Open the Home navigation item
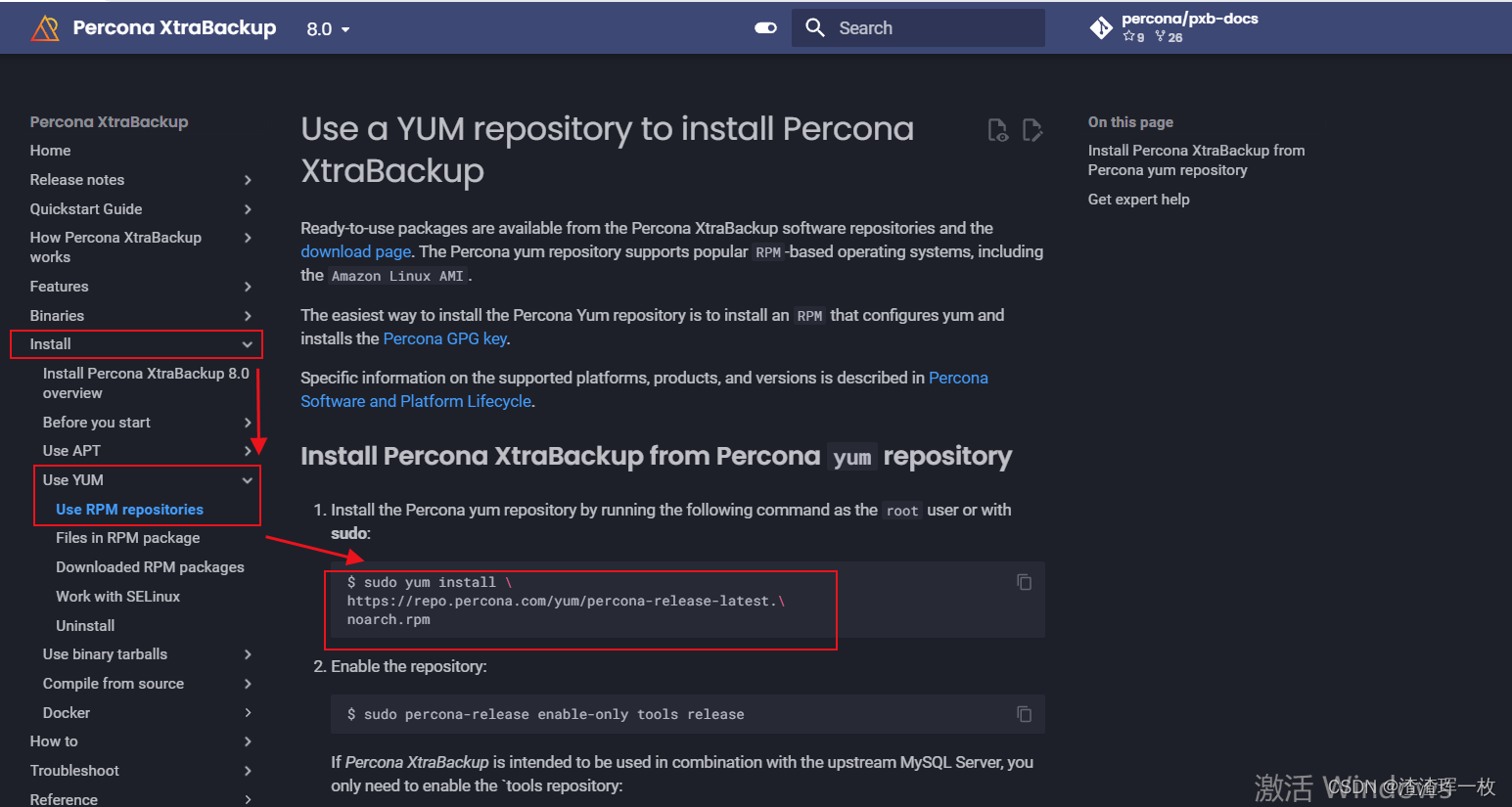Screen dimensions: 1512x807 (50, 151)
